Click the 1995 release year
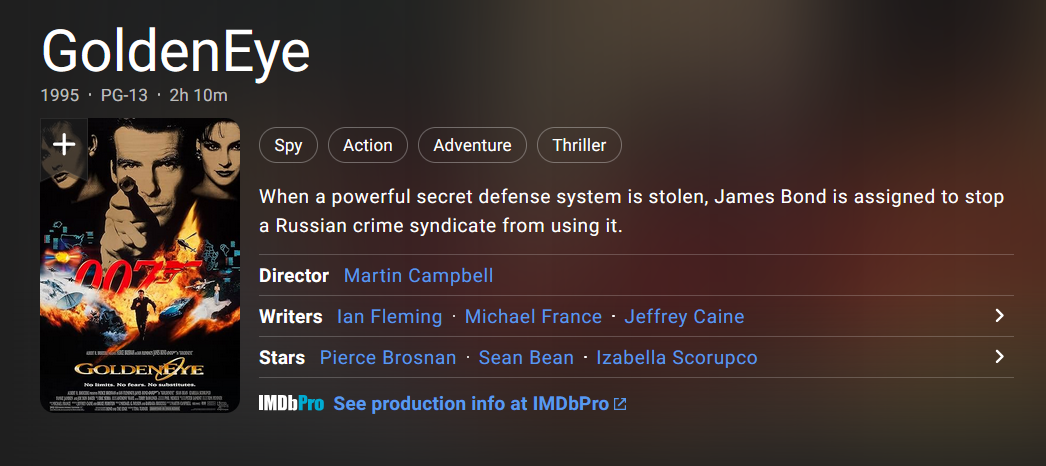This screenshot has width=1046, height=466. (59, 96)
